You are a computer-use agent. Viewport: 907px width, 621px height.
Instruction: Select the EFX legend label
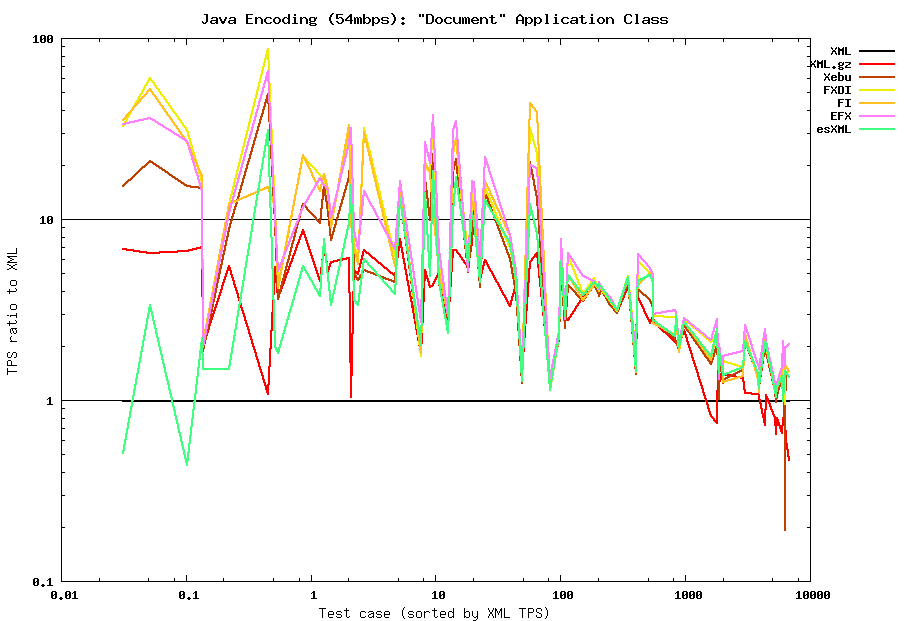[840, 116]
